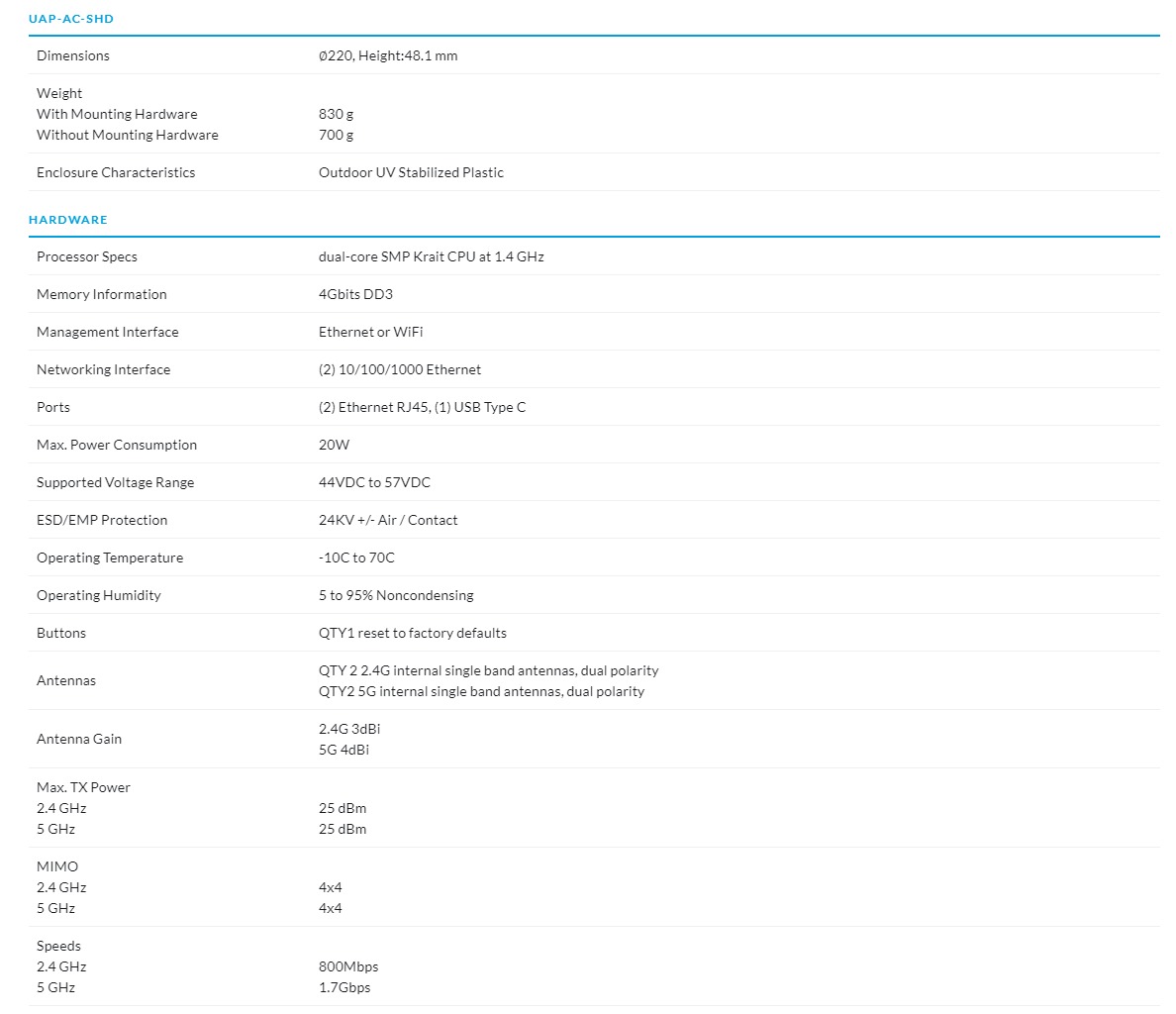Select the 700 g weight value

pyautogui.click(x=336, y=135)
